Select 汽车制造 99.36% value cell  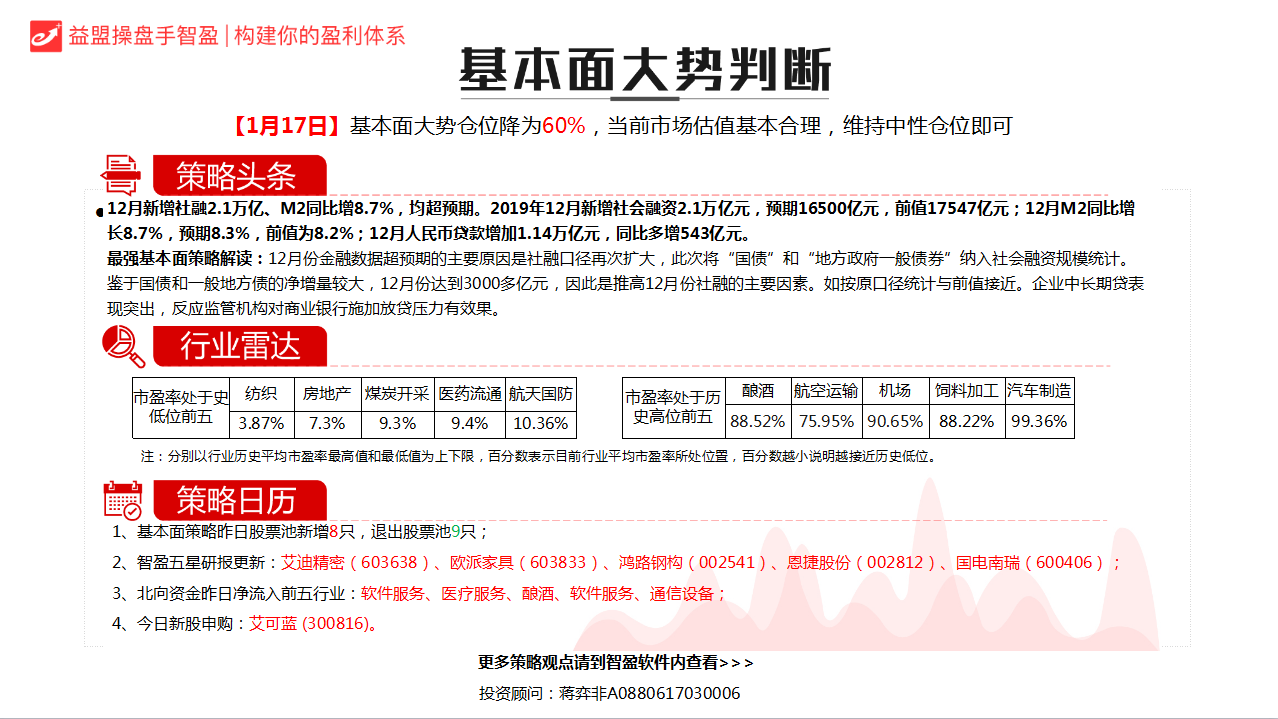click(x=1039, y=421)
